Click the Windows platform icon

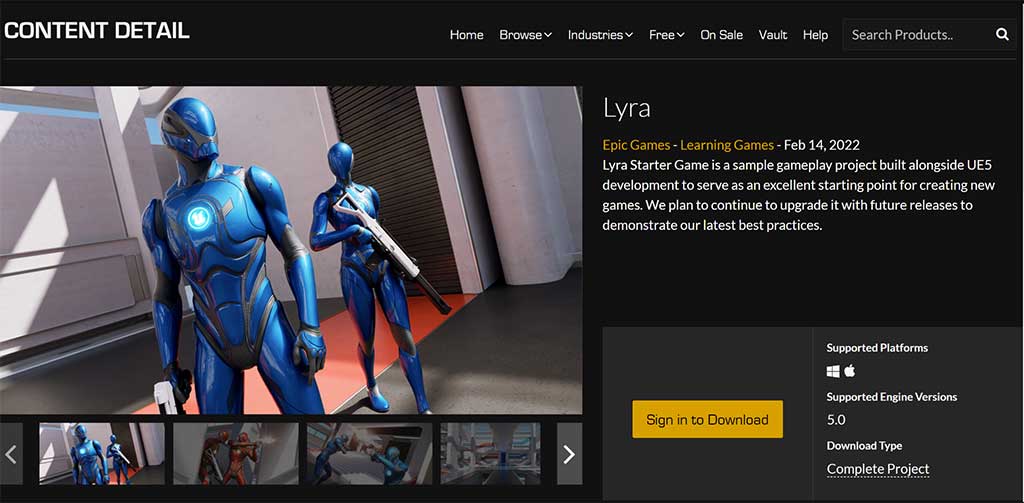833,371
